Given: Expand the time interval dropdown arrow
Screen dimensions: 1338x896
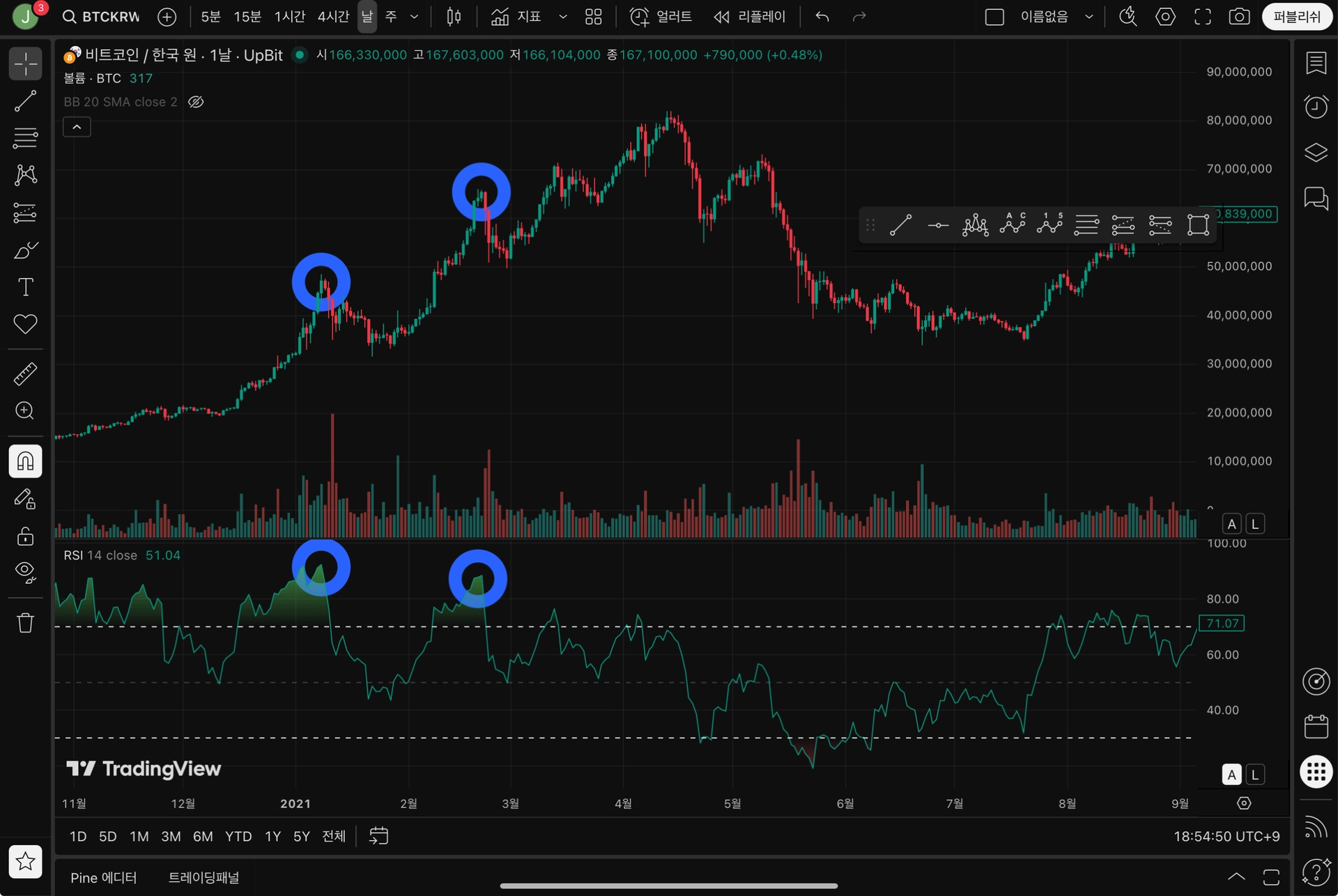Looking at the screenshot, I should 414,17.
